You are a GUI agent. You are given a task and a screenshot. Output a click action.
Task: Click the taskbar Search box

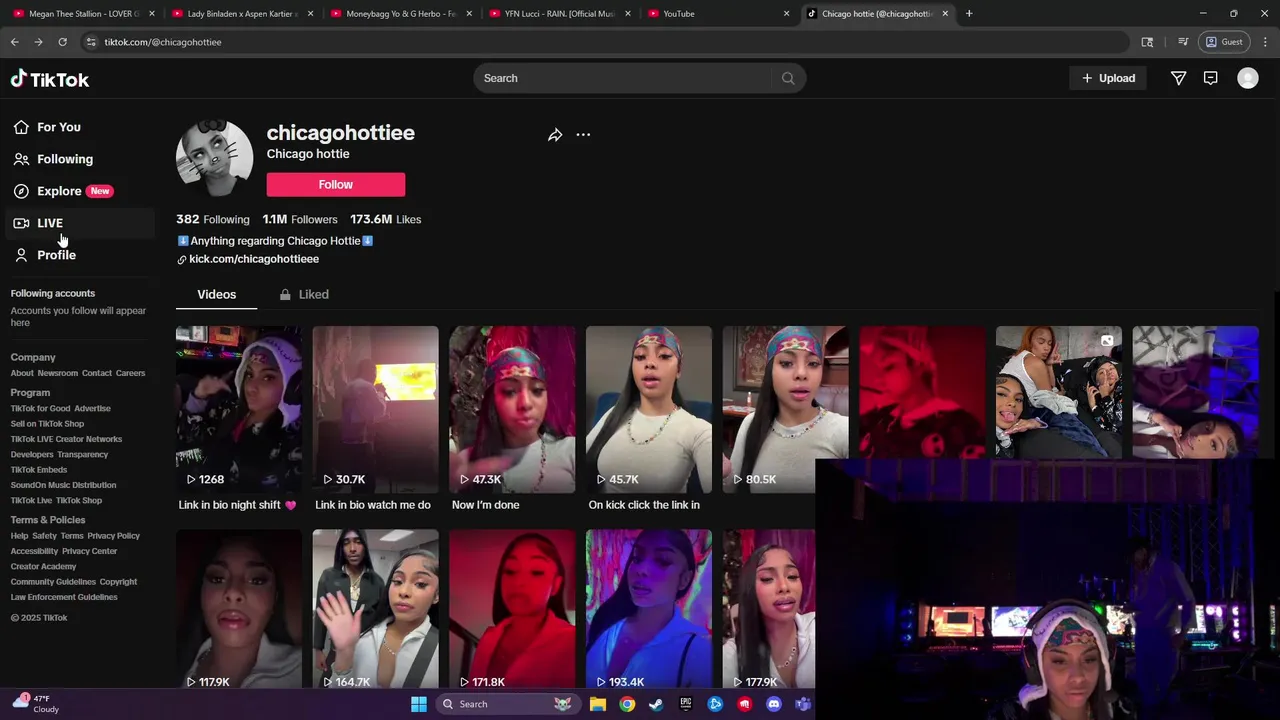click(508, 704)
